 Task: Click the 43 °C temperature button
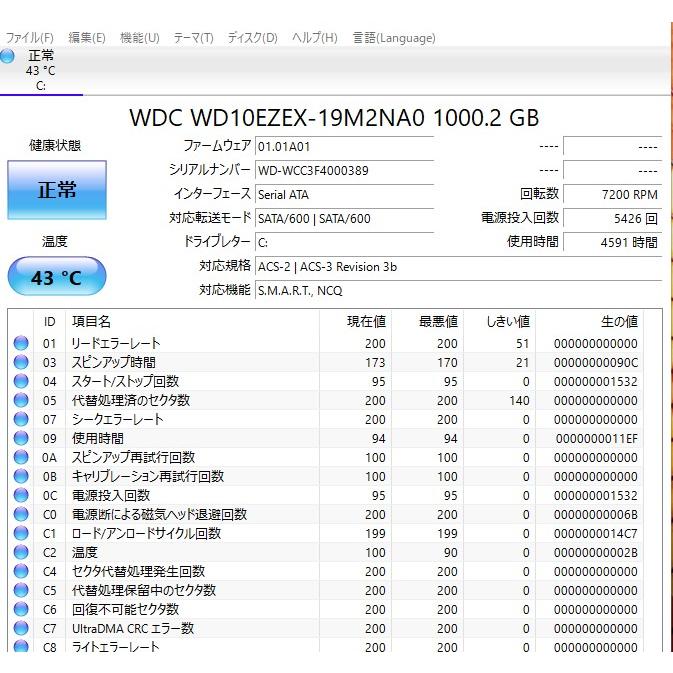57,276
